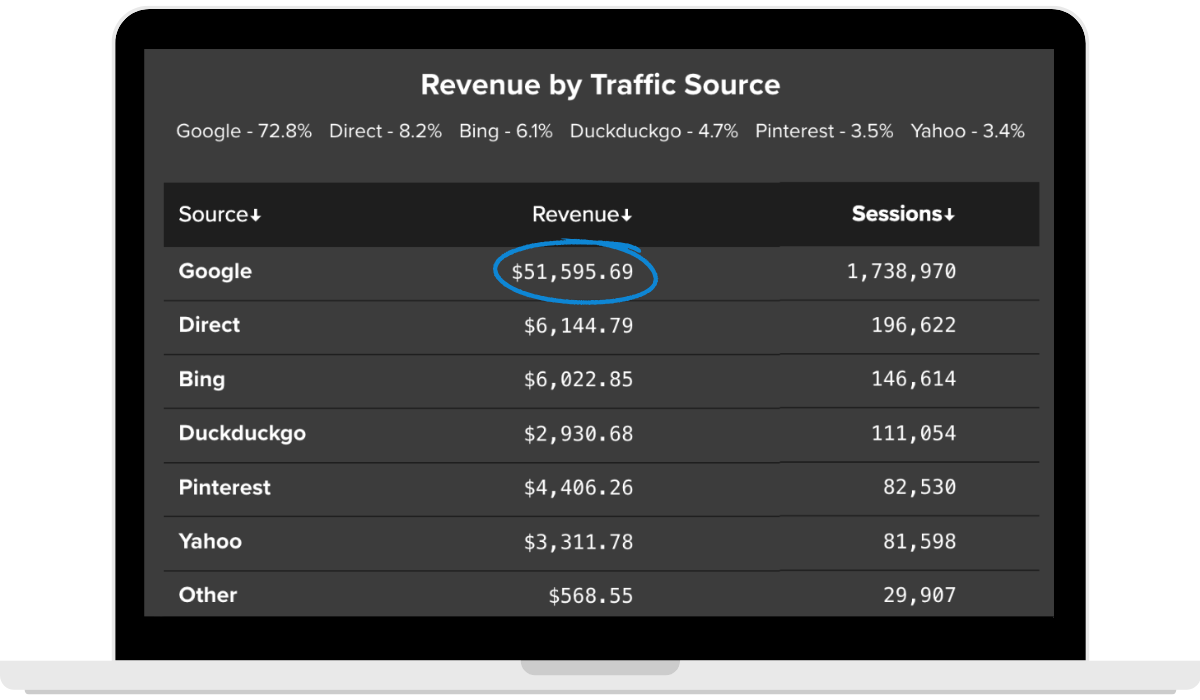Select Bing sessions value 146,614
The image size is (1200, 700).
914,379
